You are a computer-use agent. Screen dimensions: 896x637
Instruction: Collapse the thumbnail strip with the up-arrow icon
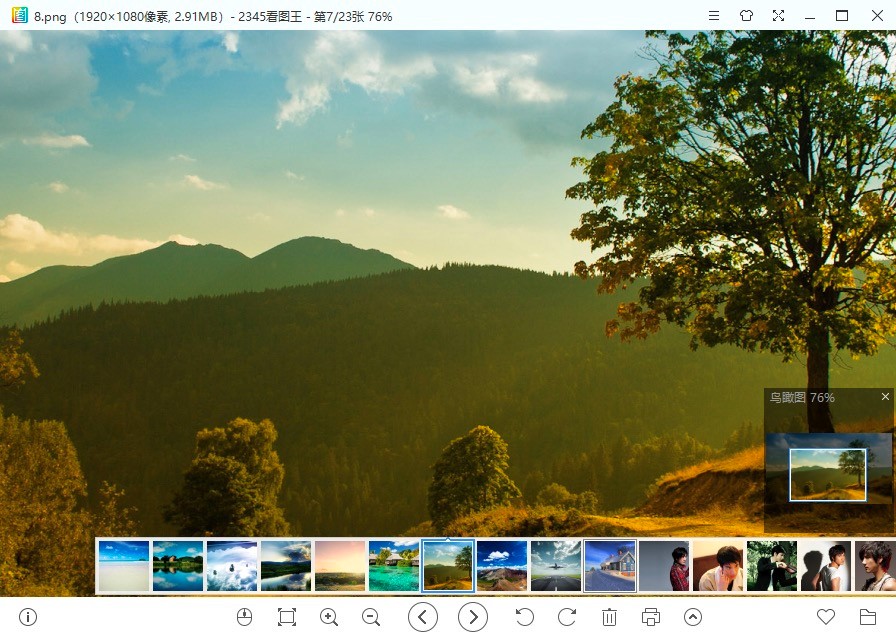[x=693, y=617]
